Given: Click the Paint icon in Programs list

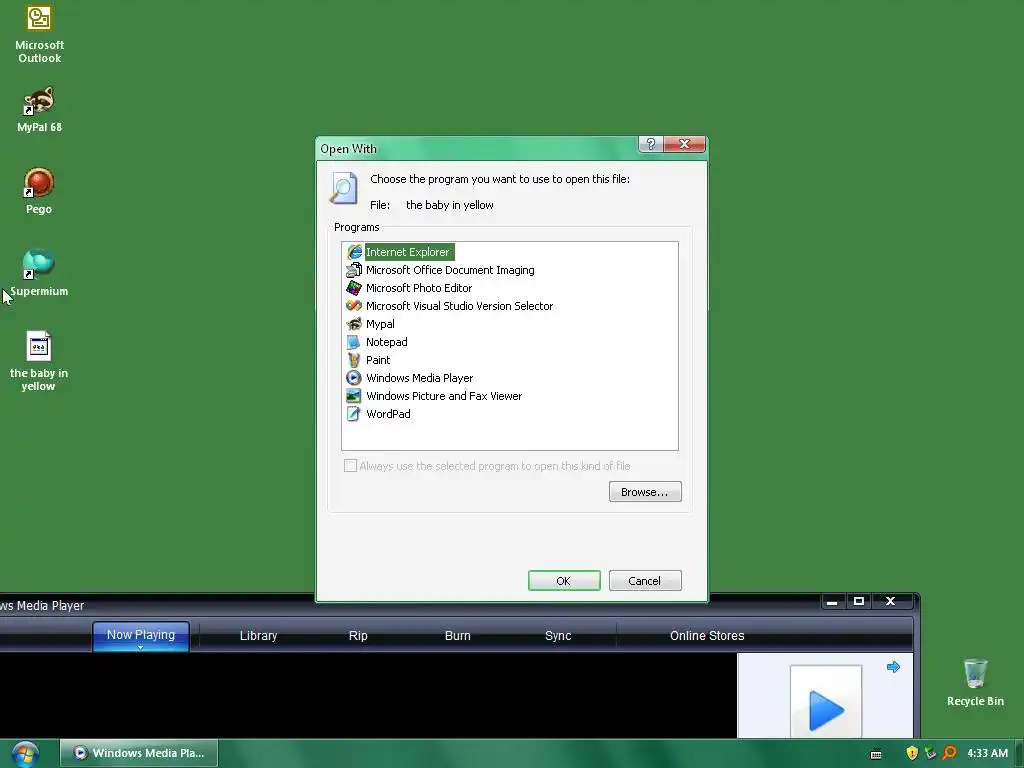Looking at the screenshot, I should click(x=354, y=360).
